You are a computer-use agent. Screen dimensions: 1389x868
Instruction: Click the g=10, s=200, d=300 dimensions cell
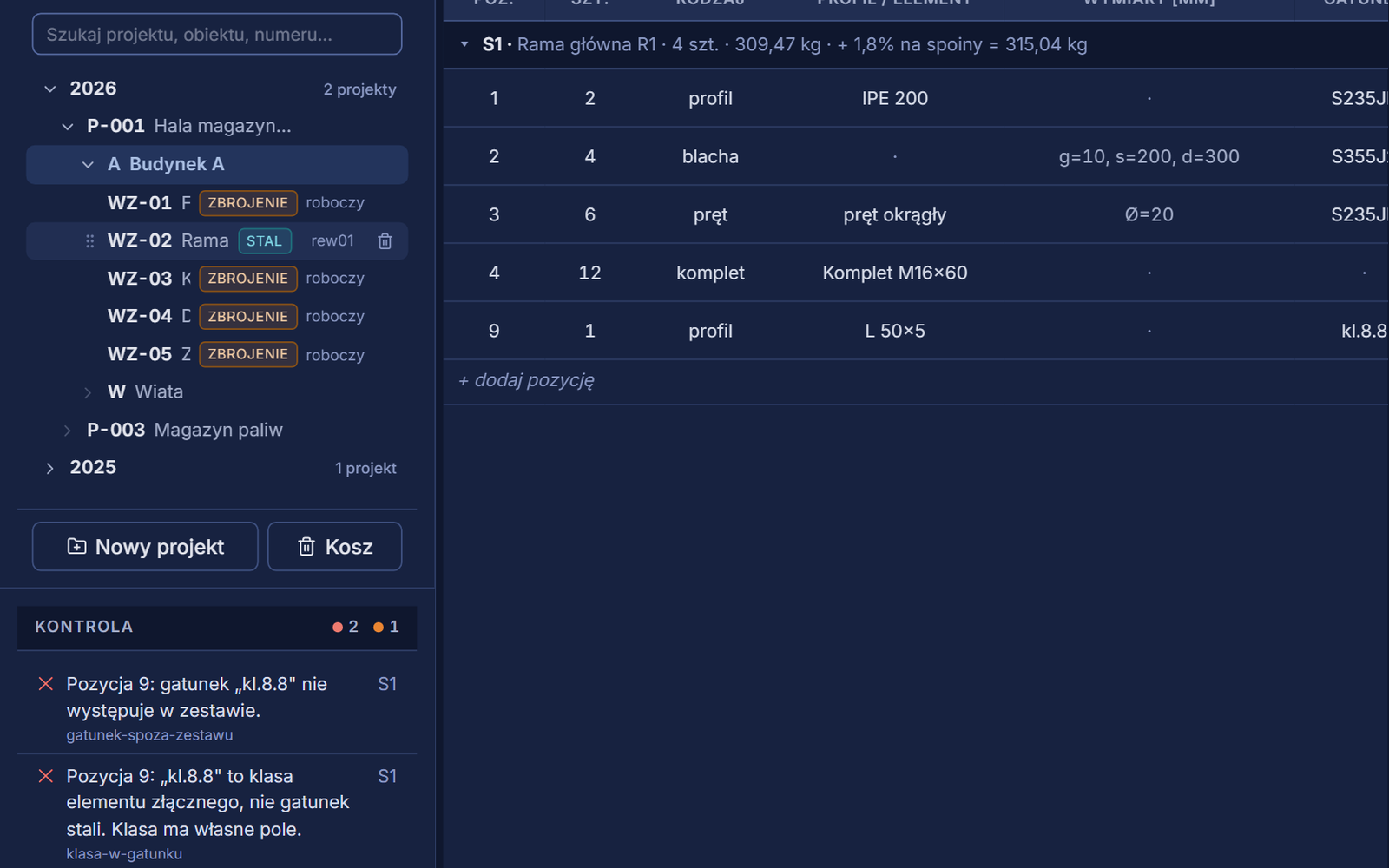(1149, 156)
